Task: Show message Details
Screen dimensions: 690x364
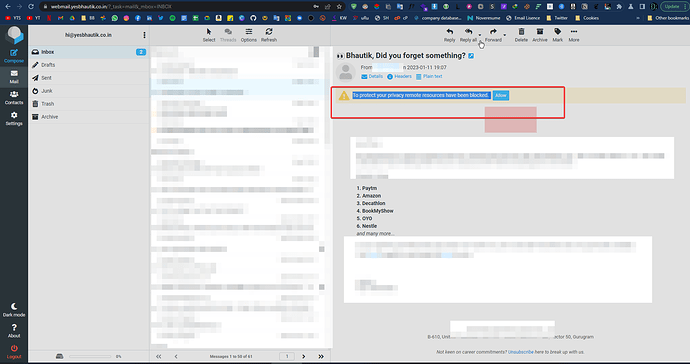Action: point(372,76)
